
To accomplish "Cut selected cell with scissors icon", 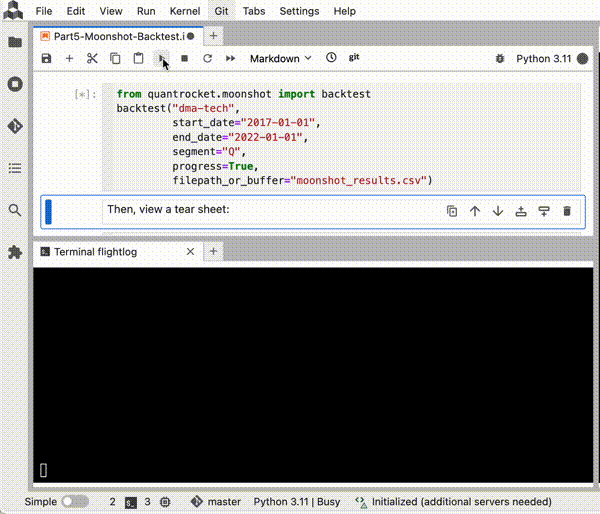I will coord(92,59).
